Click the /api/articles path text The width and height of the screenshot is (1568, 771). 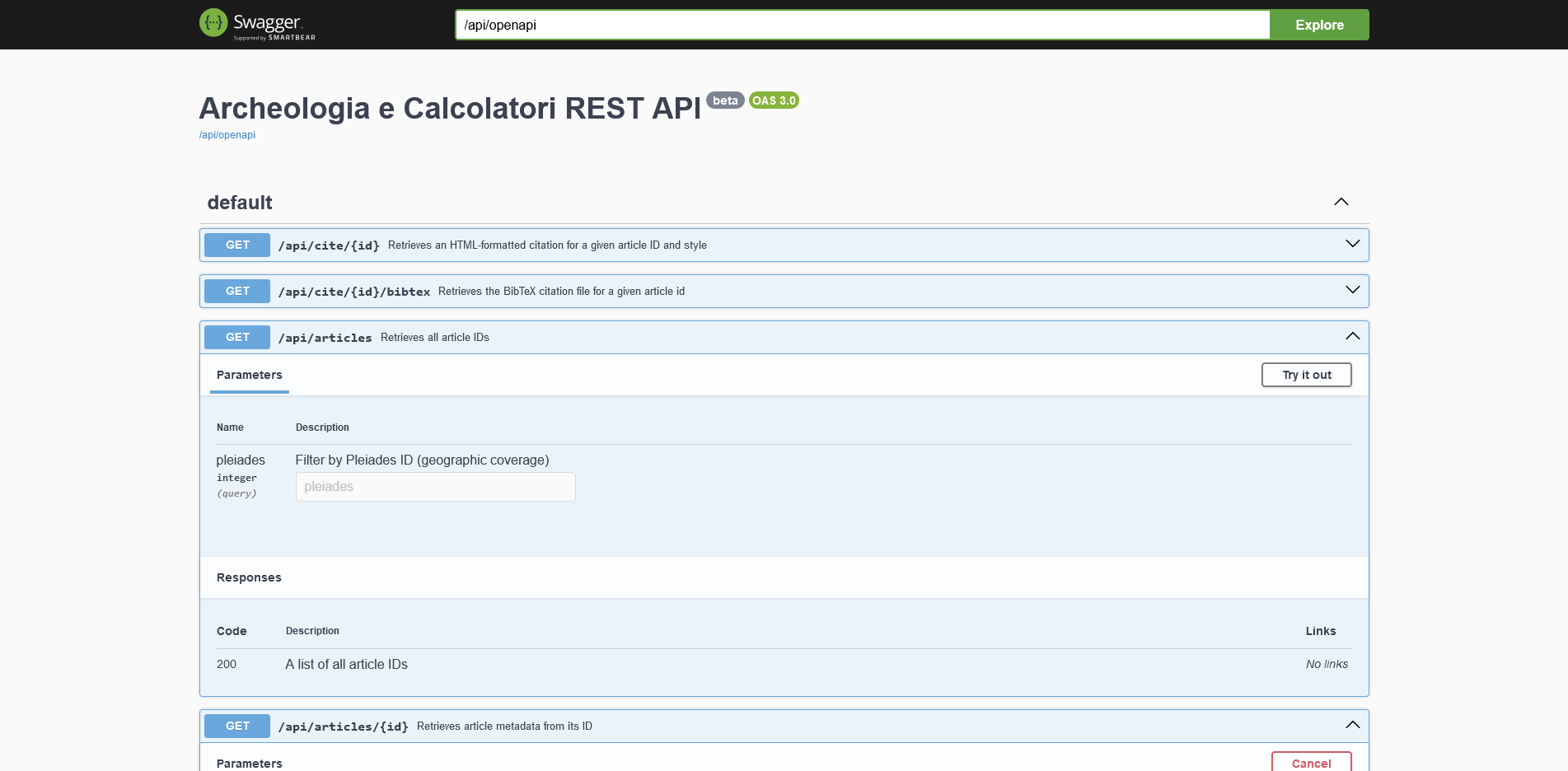(325, 338)
